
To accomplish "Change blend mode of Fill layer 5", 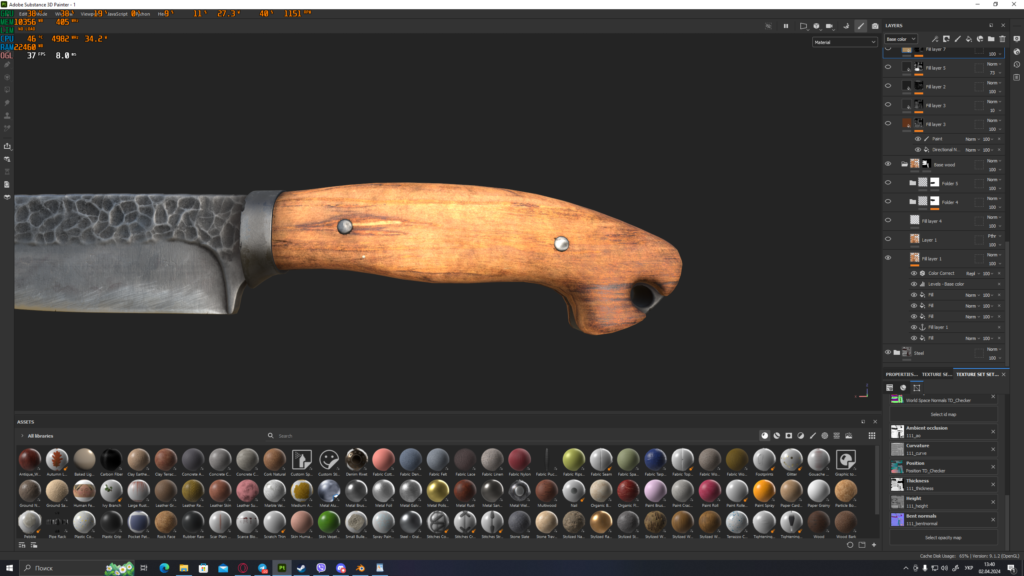I will 994,64.
